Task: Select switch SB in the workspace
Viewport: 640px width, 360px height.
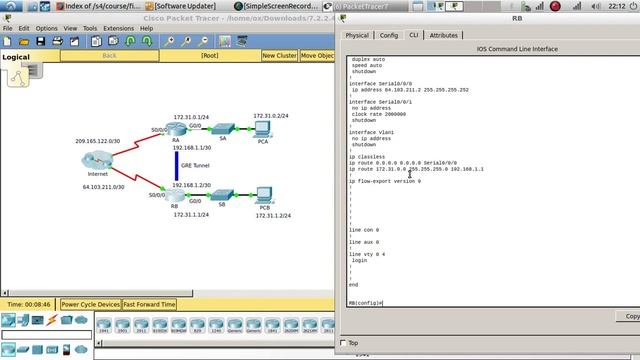Action: pyautogui.click(x=222, y=195)
